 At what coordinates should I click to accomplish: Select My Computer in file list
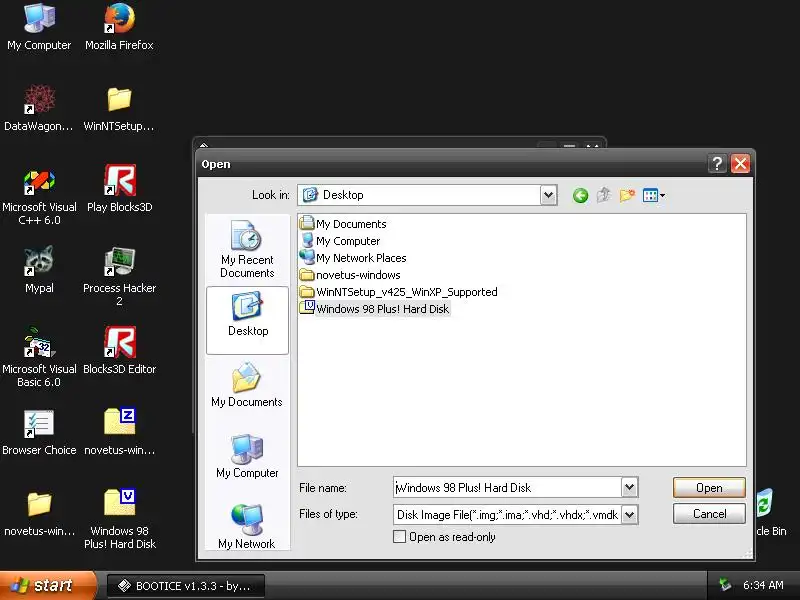(340, 241)
